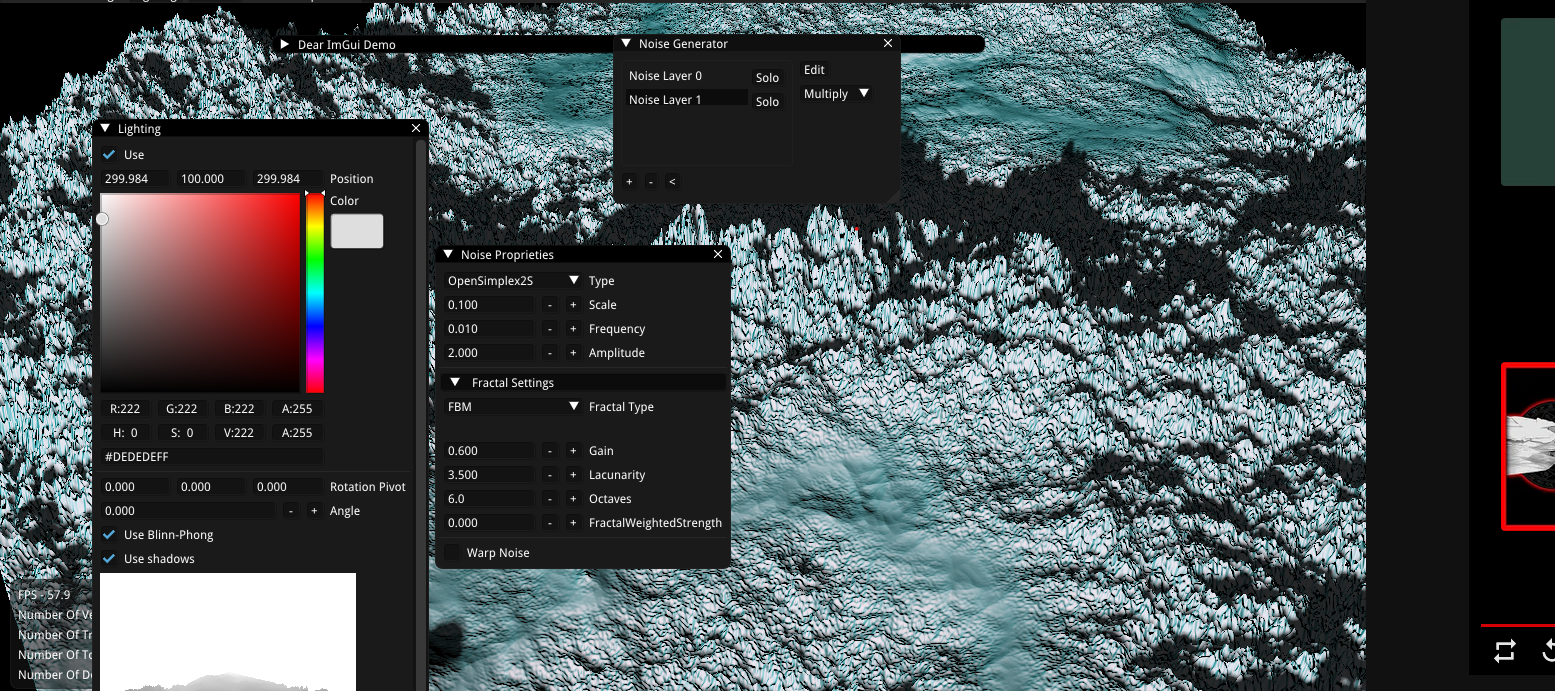
Task: Click the Frequency value field 0.010
Action: [489, 329]
